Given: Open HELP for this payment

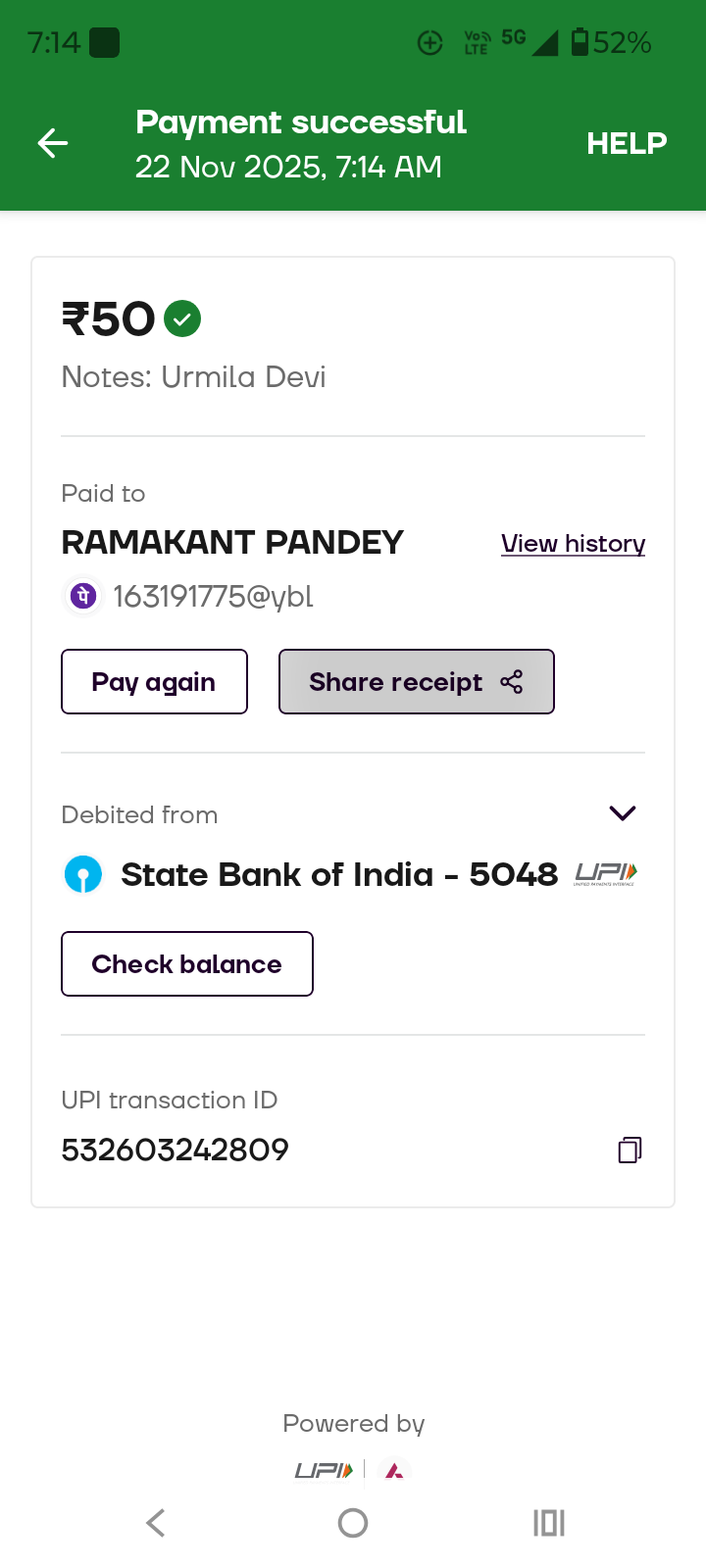Looking at the screenshot, I should 627,143.
